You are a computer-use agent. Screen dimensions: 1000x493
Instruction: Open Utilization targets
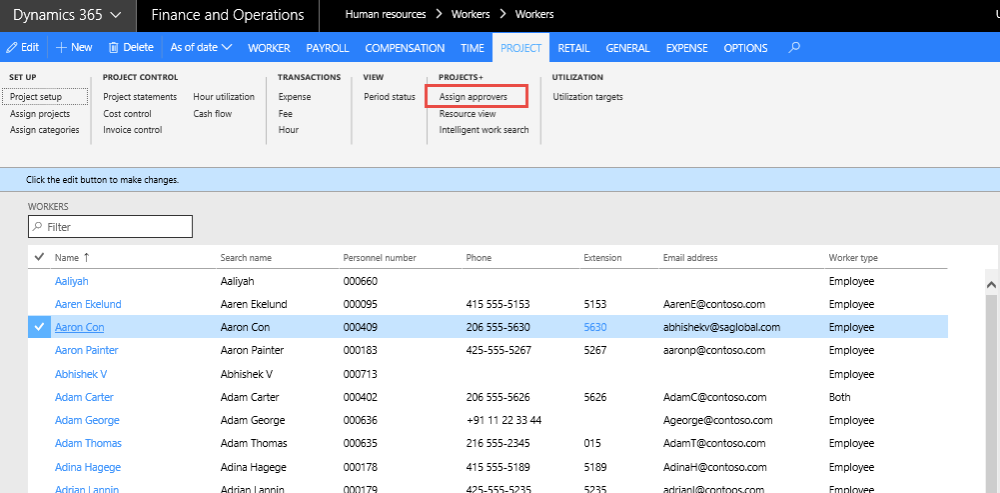tap(587, 97)
